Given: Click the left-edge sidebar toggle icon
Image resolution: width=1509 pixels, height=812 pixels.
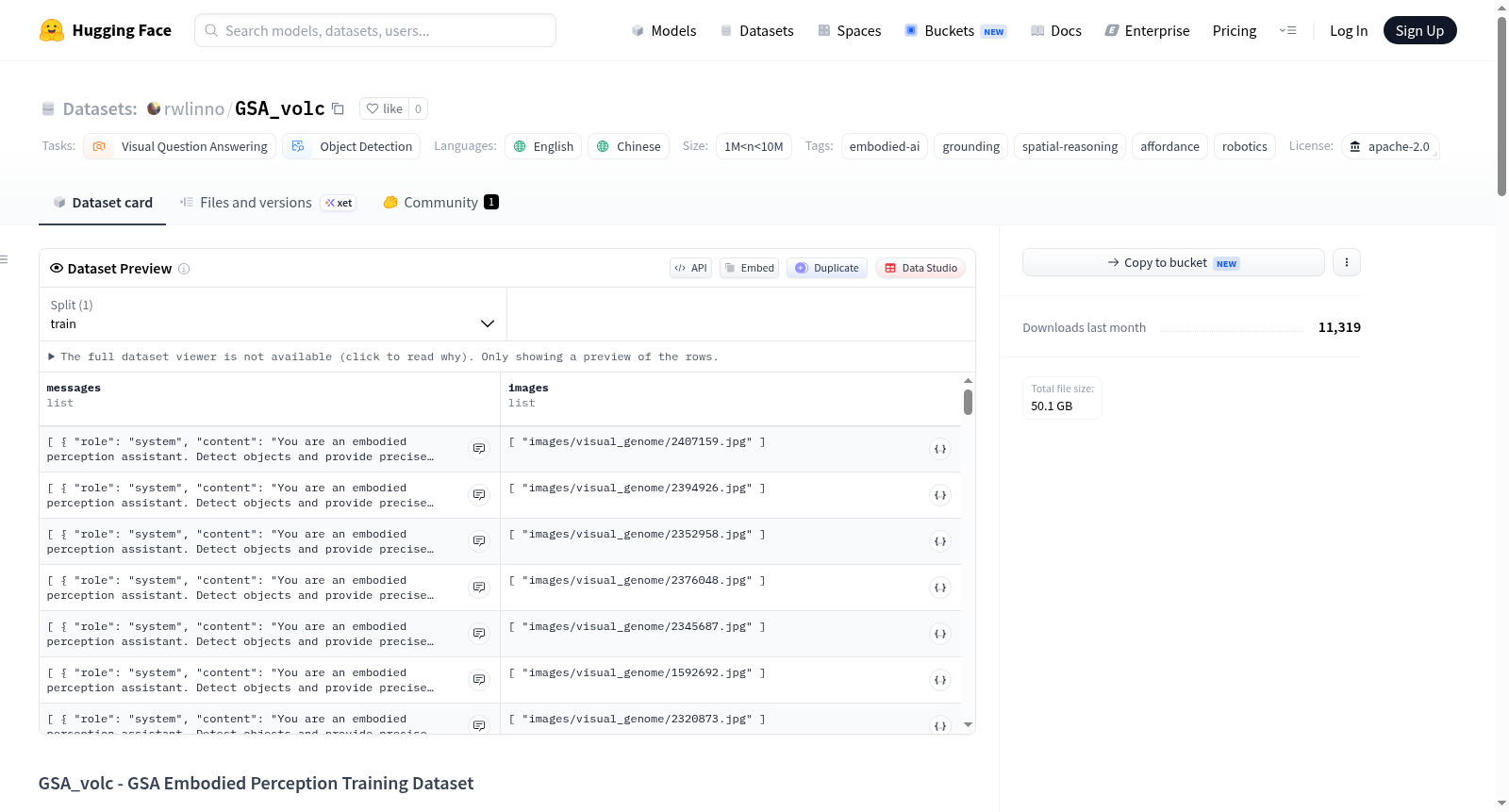Looking at the screenshot, I should tap(4, 259).
